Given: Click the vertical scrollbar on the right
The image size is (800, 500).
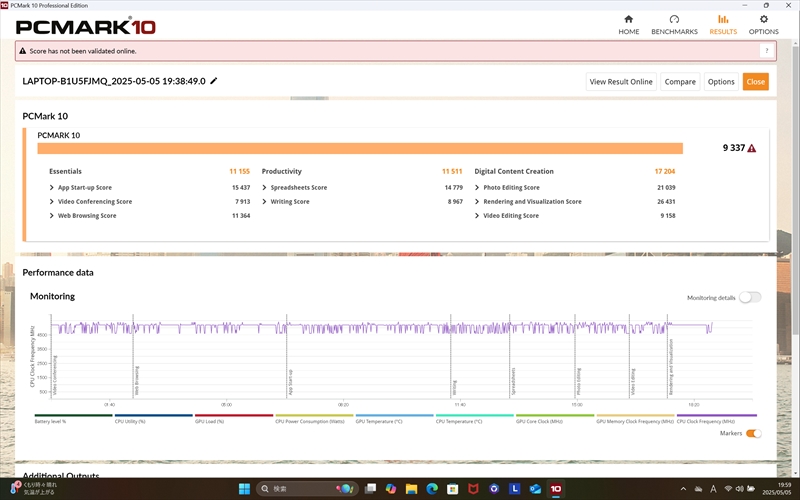Looking at the screenshot, I should (795, 189).
